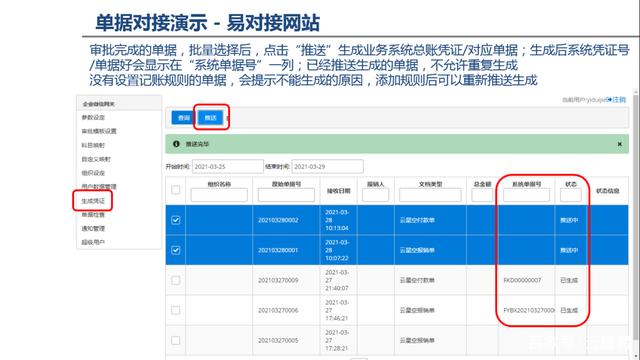Screen dimensions: 640x360
Task: Uncheck the row 202103280001 checkbox
Action: click(x=176, y=250)
